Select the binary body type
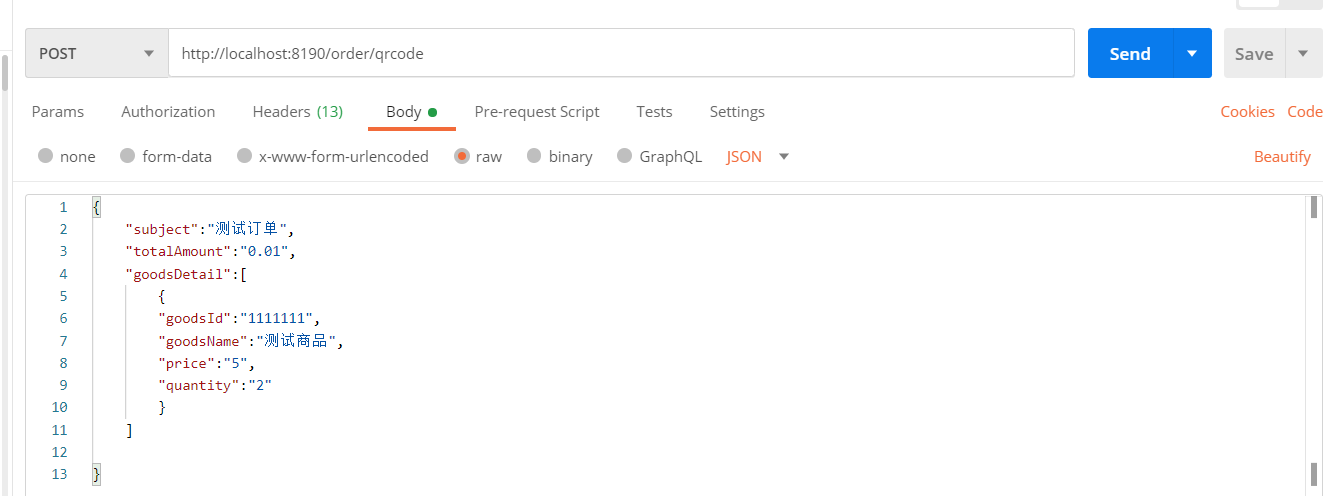 [534, 156]
